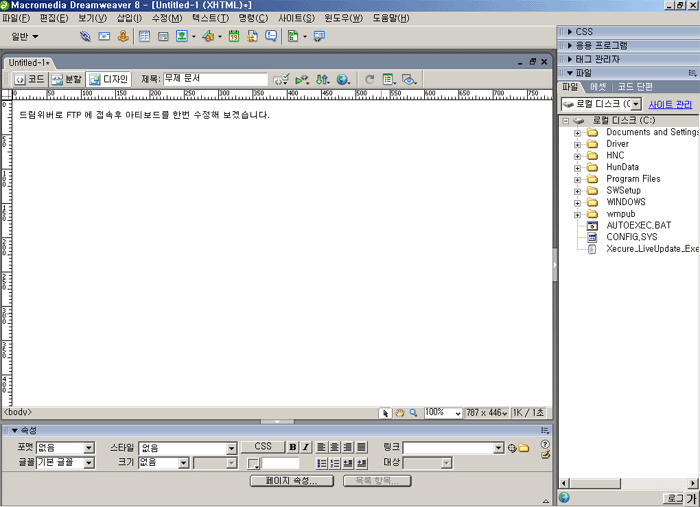Click the point-to-file icon beside link field
This screenshot has width=700, height=507.
click(x=512, y=448)
